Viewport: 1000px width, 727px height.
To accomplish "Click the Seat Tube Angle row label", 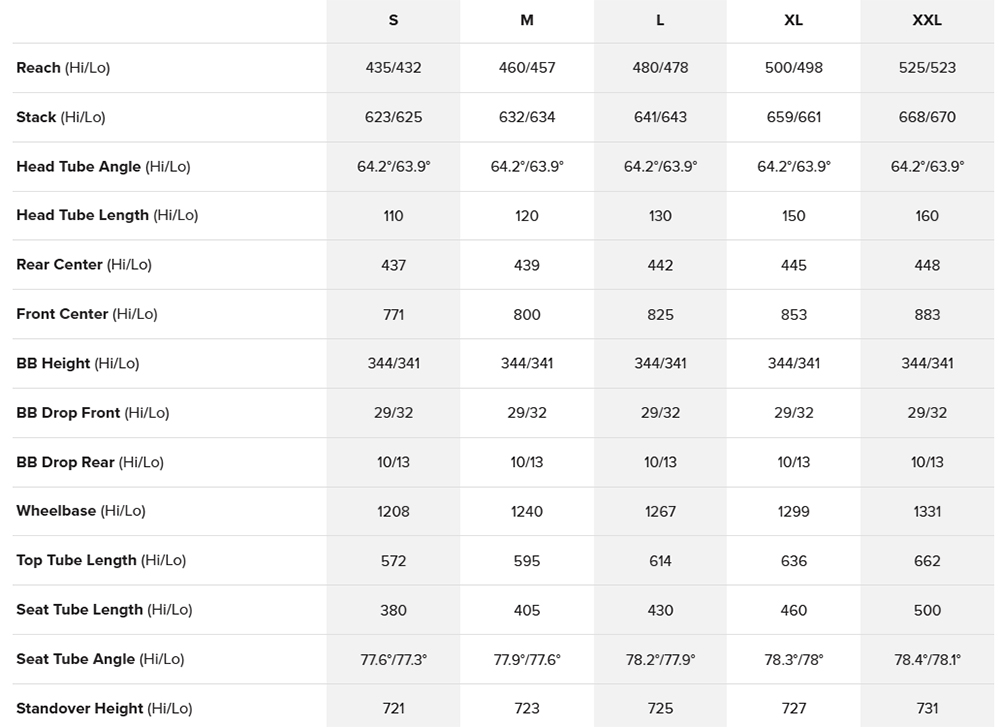I will (x=100, y=658).
